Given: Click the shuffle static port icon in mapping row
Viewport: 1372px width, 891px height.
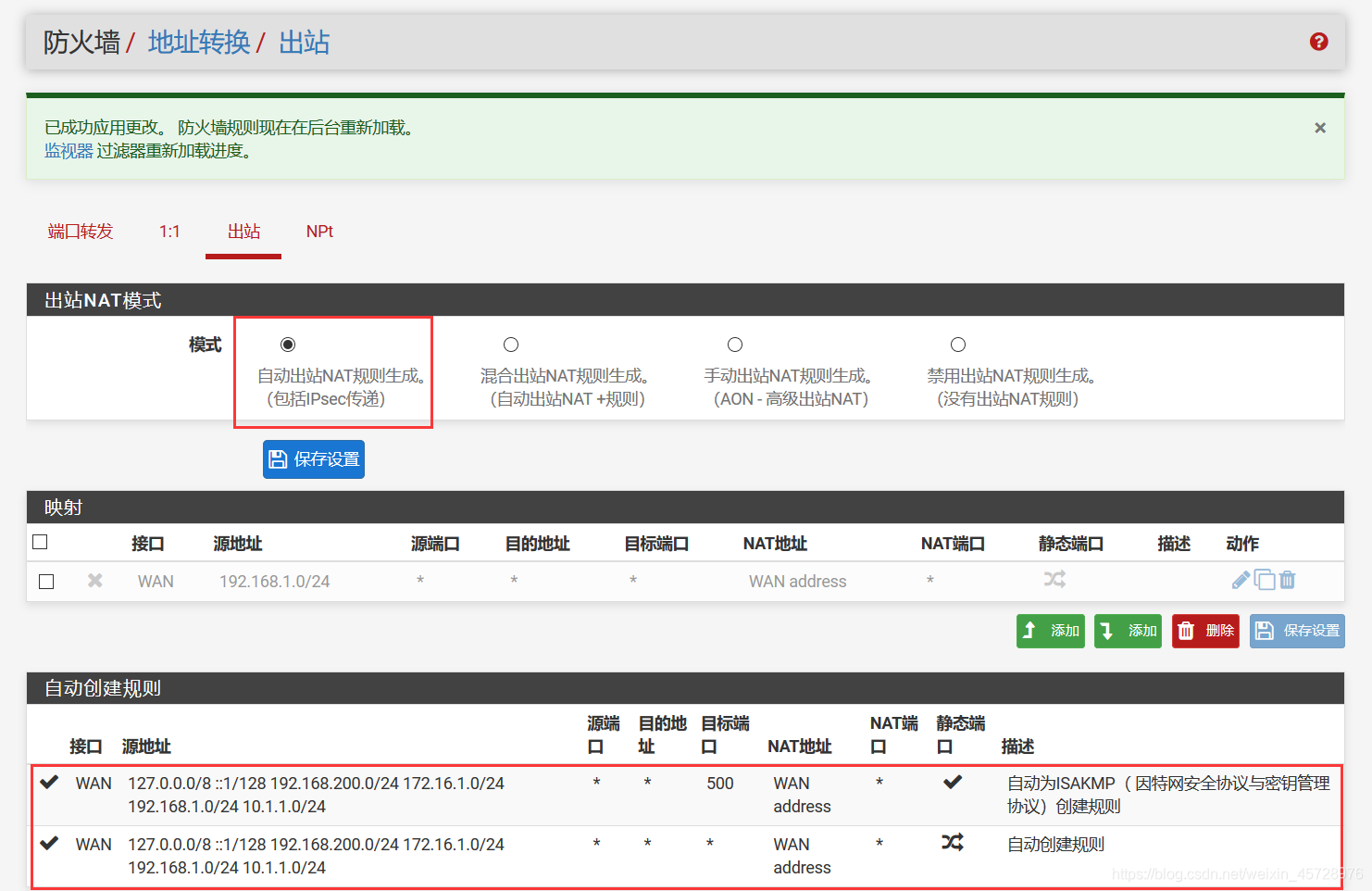Looking at the screenshot, I should pos(1054,580).
